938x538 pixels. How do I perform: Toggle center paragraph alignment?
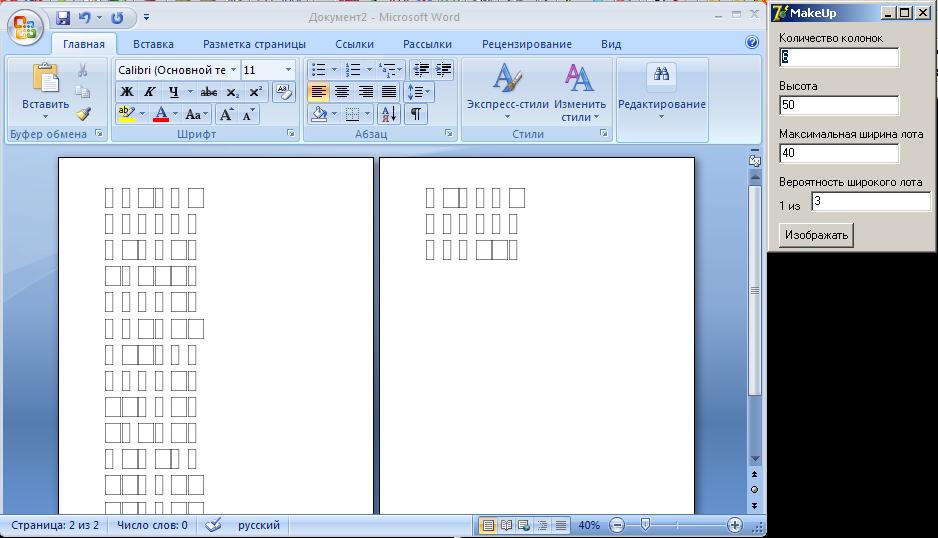click(342, 92)
